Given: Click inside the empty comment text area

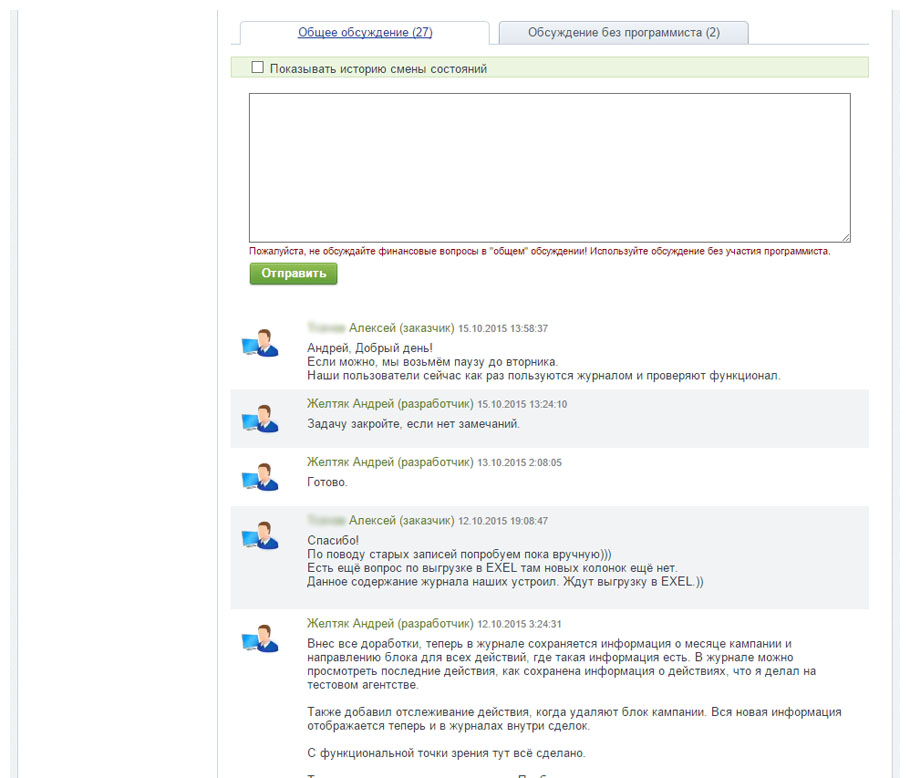Looking at the screenshot, I should (549, 167).
